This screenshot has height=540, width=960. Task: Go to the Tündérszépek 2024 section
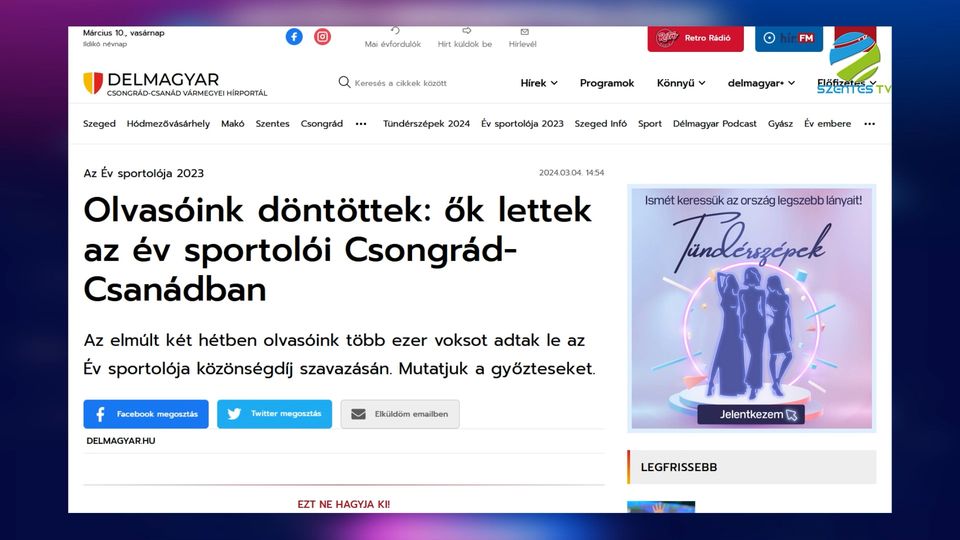pyautogui.click(x=426, y=124)
